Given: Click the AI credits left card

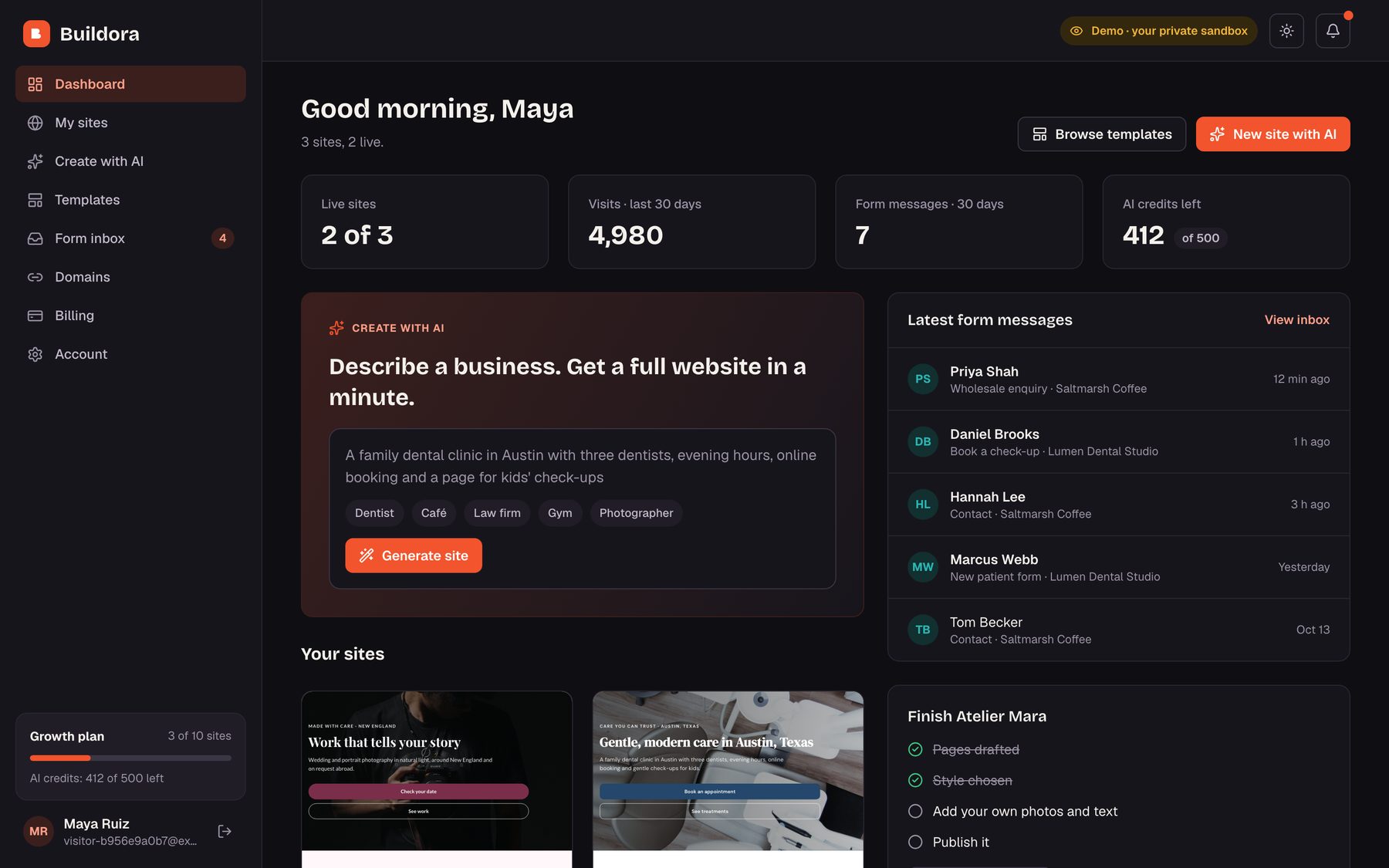Looking at the screenshot, I should [1226, 221].
